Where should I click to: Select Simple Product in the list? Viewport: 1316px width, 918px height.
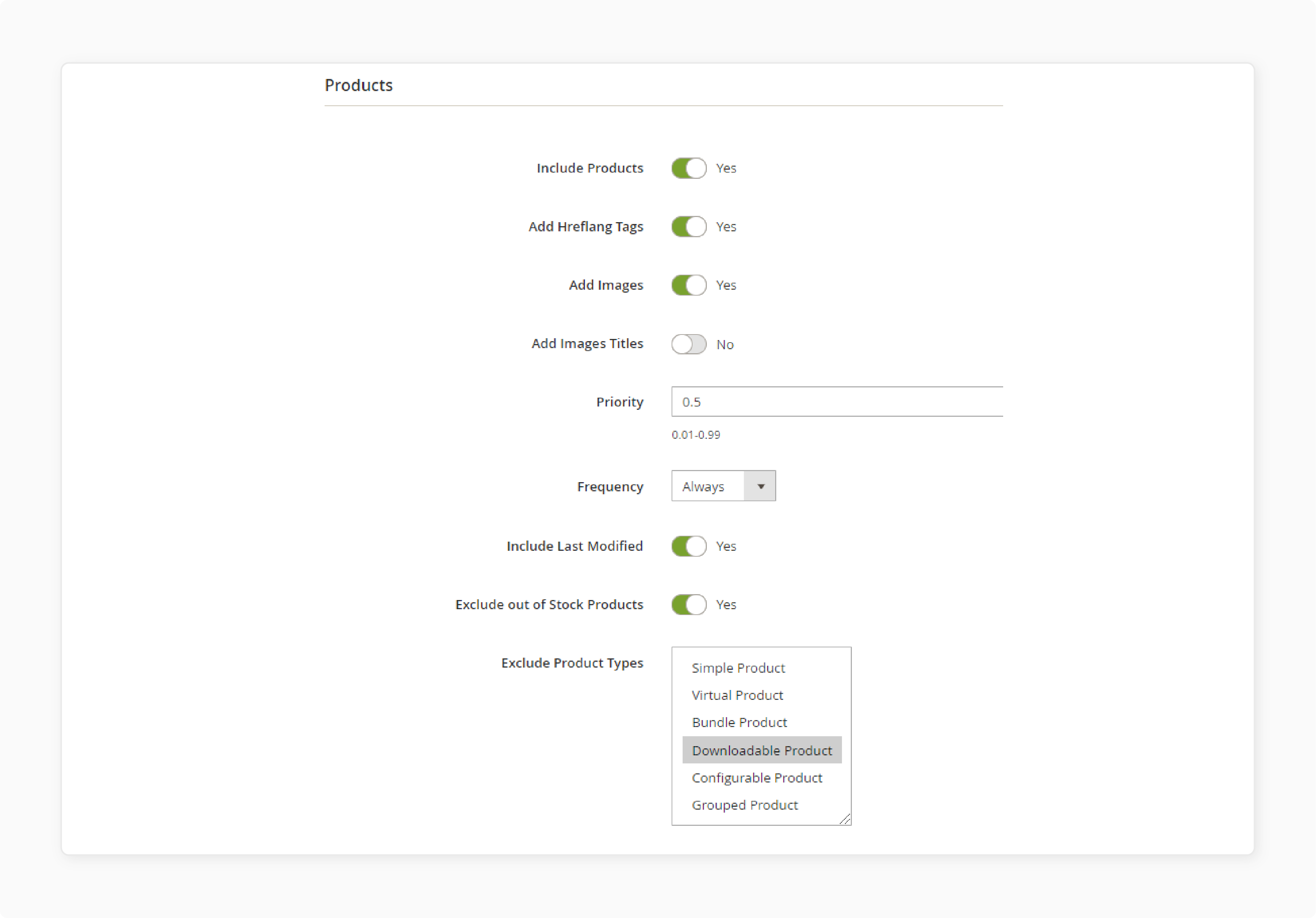(x=762, y=668)
